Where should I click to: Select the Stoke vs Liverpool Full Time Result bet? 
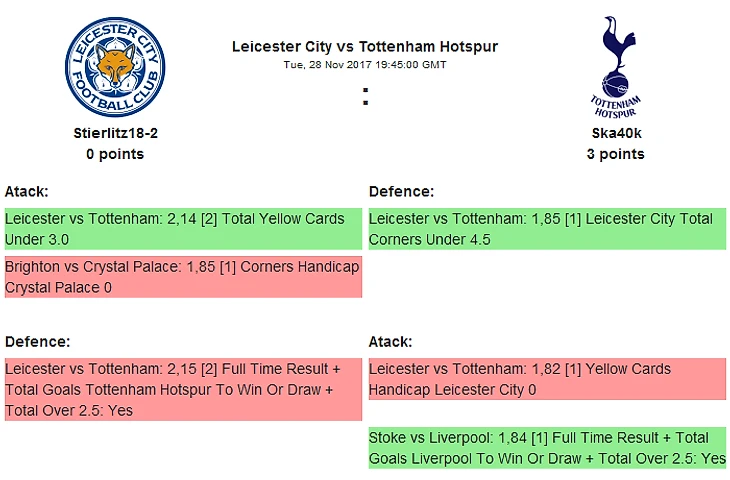coord(547,448)
